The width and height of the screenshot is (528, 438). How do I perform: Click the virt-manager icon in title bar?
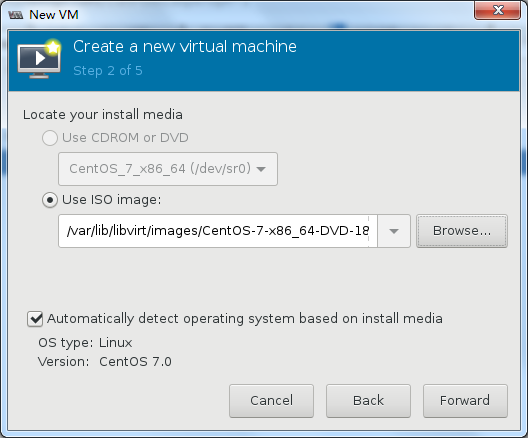click(x=16, y=15)
